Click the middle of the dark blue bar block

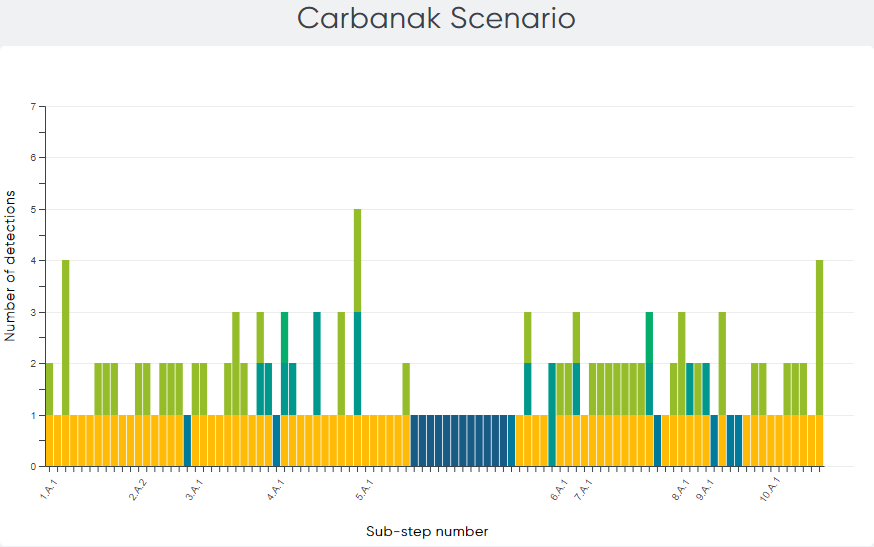click(x=462, y=440)
